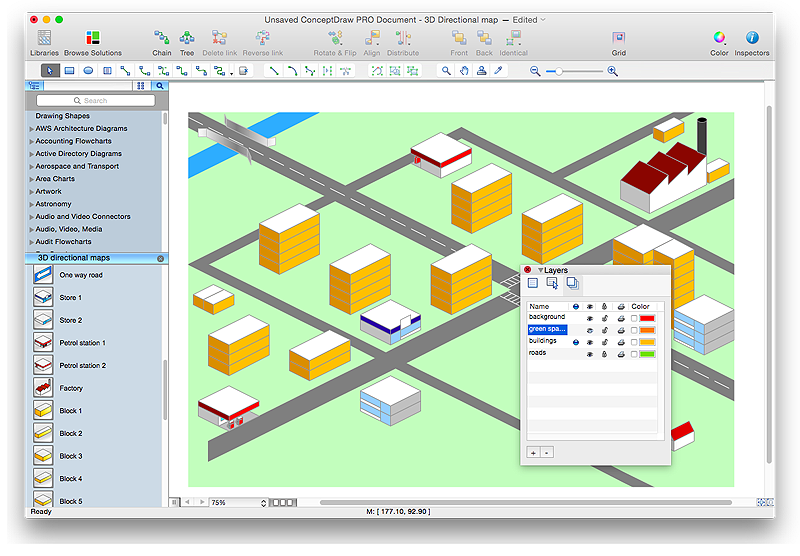Viewport: 800px width, 556px height.
Task: Check the color checkbox for background layer
Action: [634, 318]
